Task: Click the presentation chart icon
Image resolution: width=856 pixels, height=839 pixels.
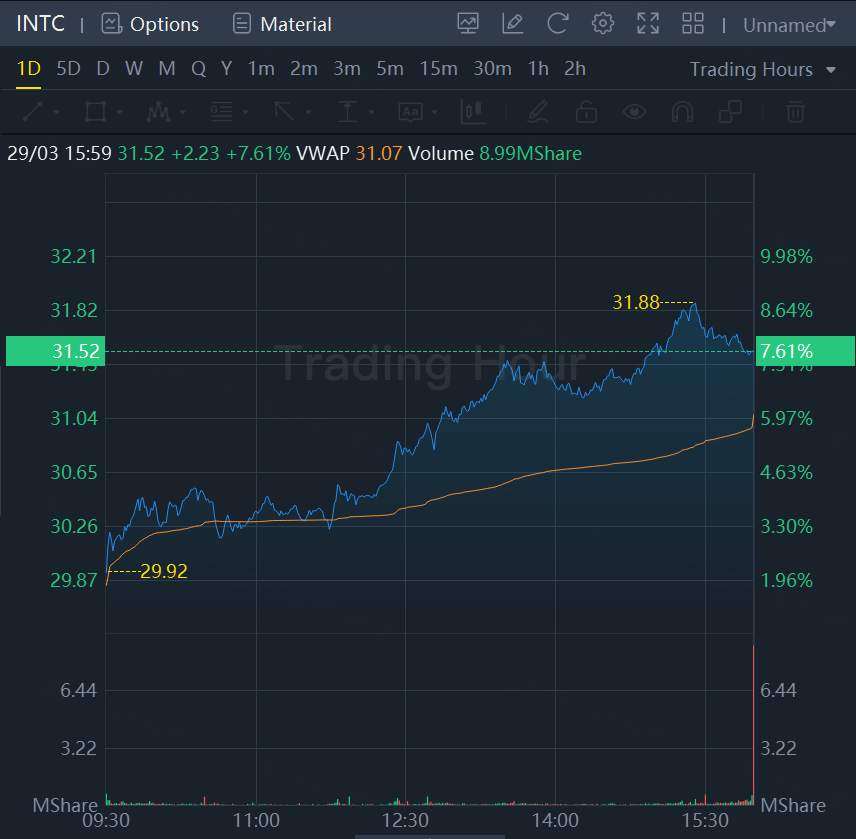Action: (467, 24)
